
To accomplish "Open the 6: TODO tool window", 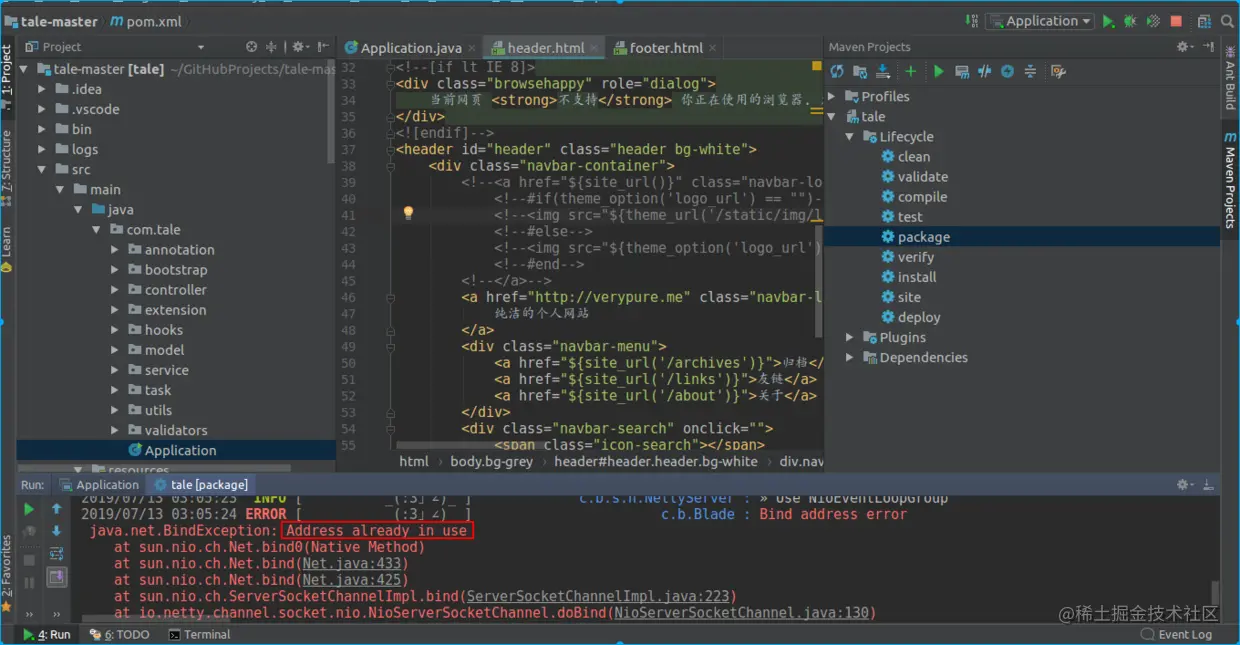I will [120, 635].
